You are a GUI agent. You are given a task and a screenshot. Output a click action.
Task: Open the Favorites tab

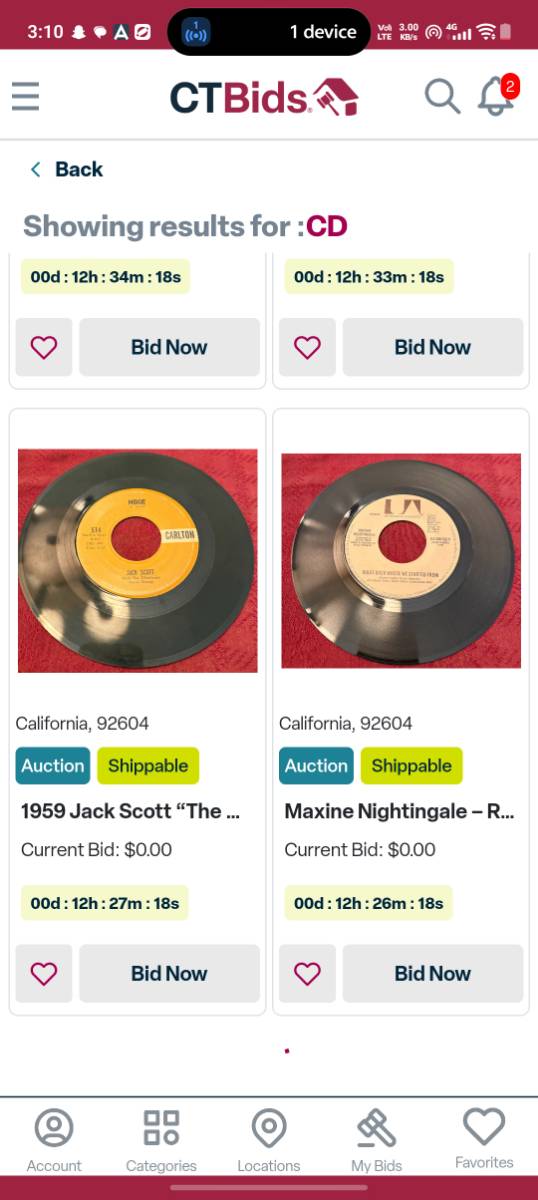(x=484, y=1139)
